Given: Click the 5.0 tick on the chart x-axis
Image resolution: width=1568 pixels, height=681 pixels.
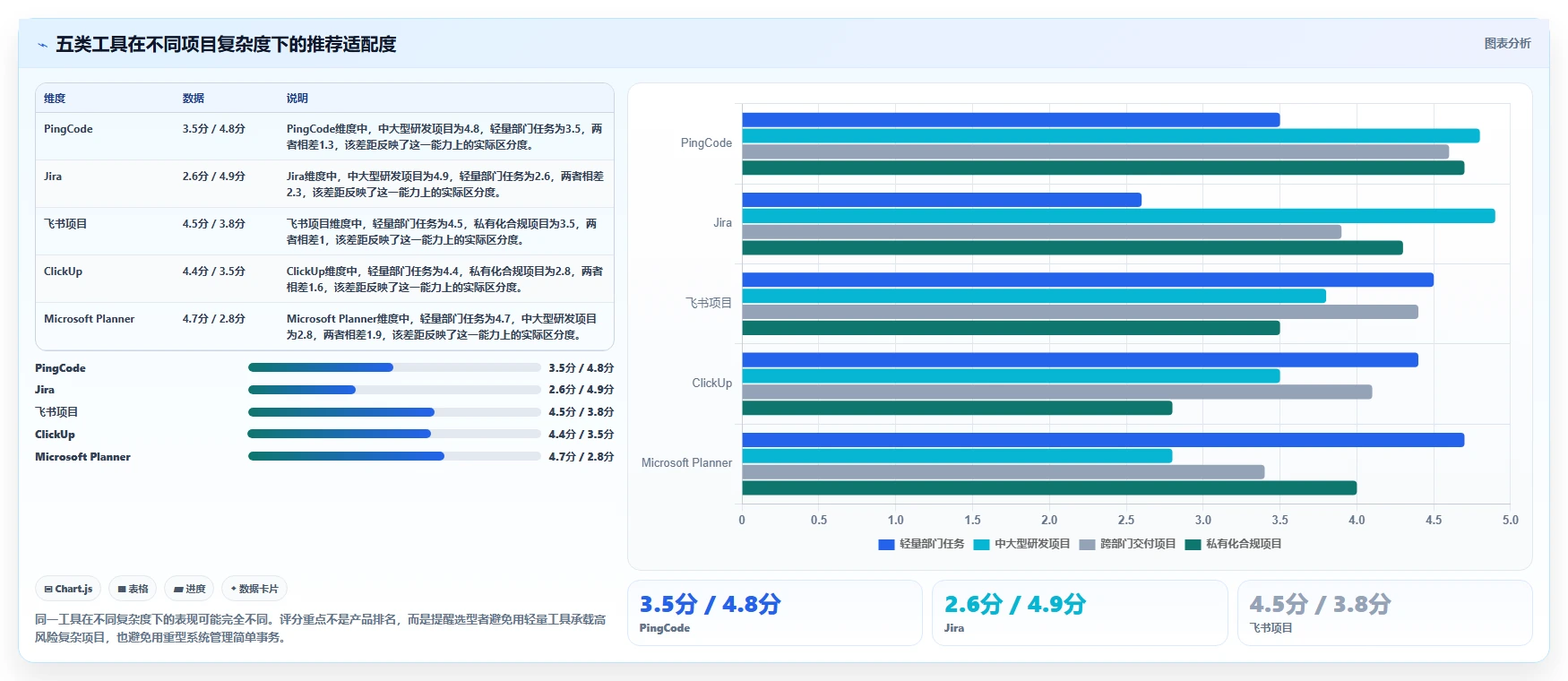Looking at the screenshot, I should (x=1511, y=520).
